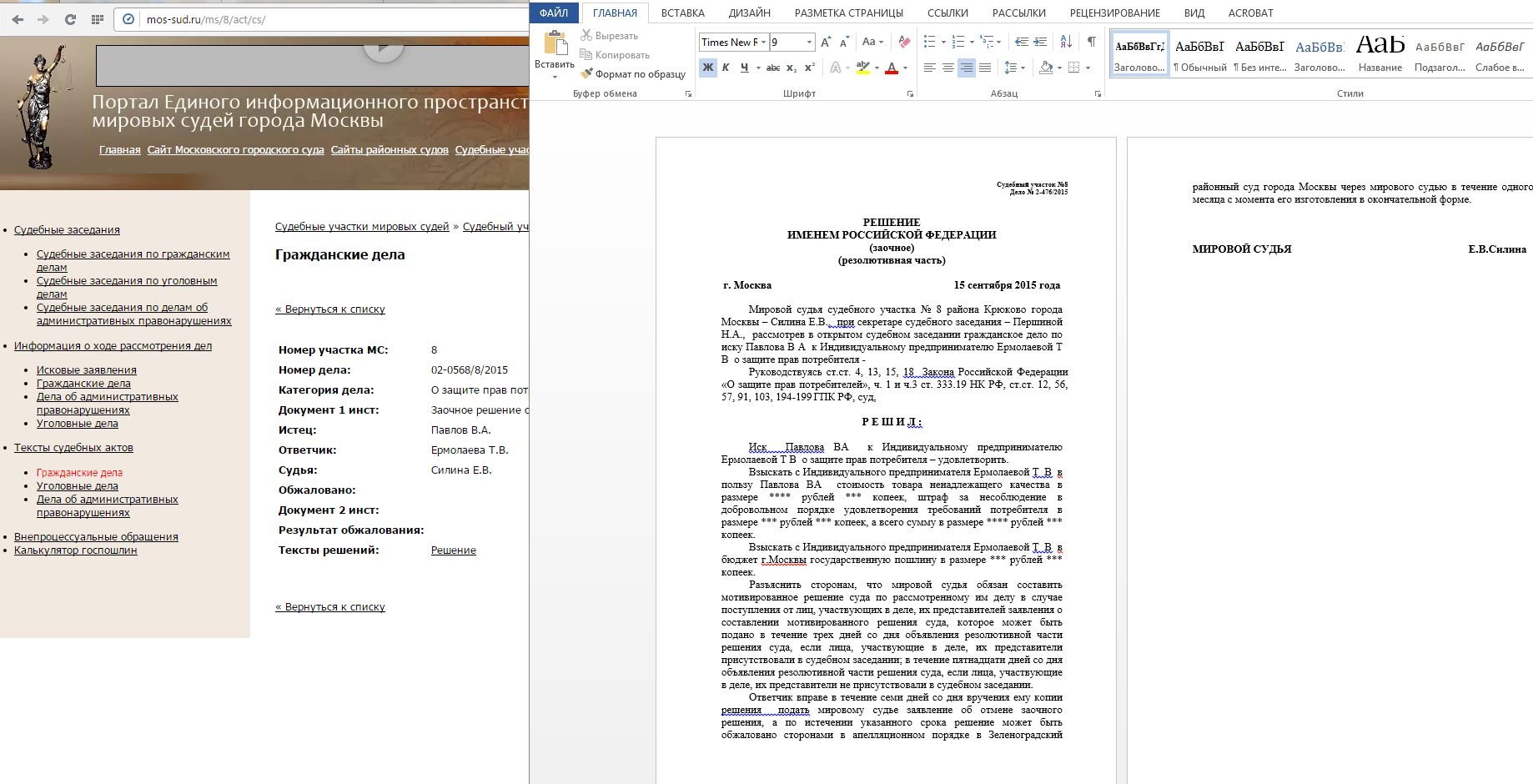Click the browser back arrow
Viewport: 1533px width, 784px height.
click(18, 19)
